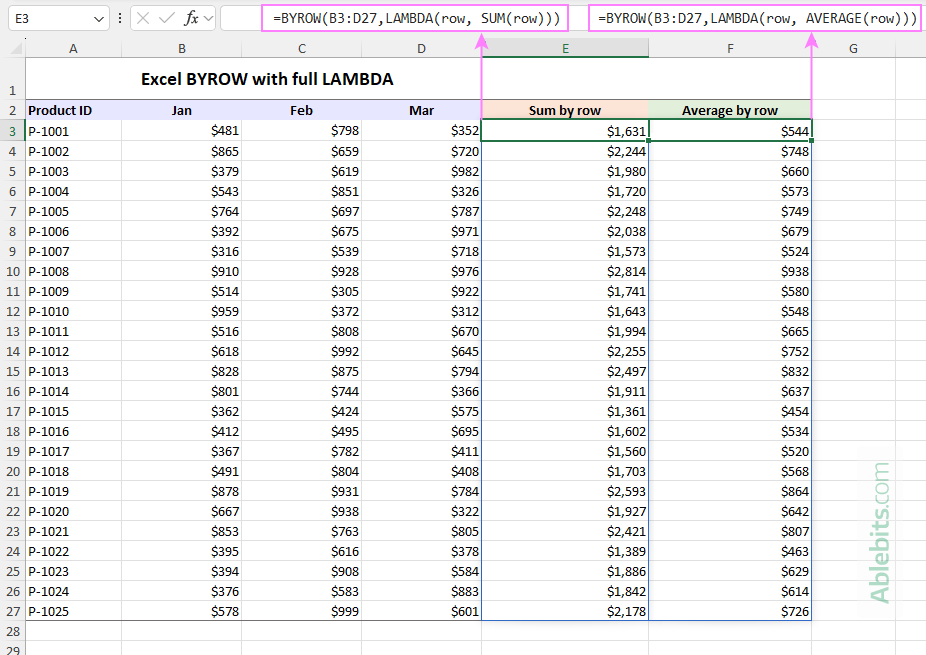
Task: Click the vertical ellipsis next to Name Box
Action: coord(120,17)
